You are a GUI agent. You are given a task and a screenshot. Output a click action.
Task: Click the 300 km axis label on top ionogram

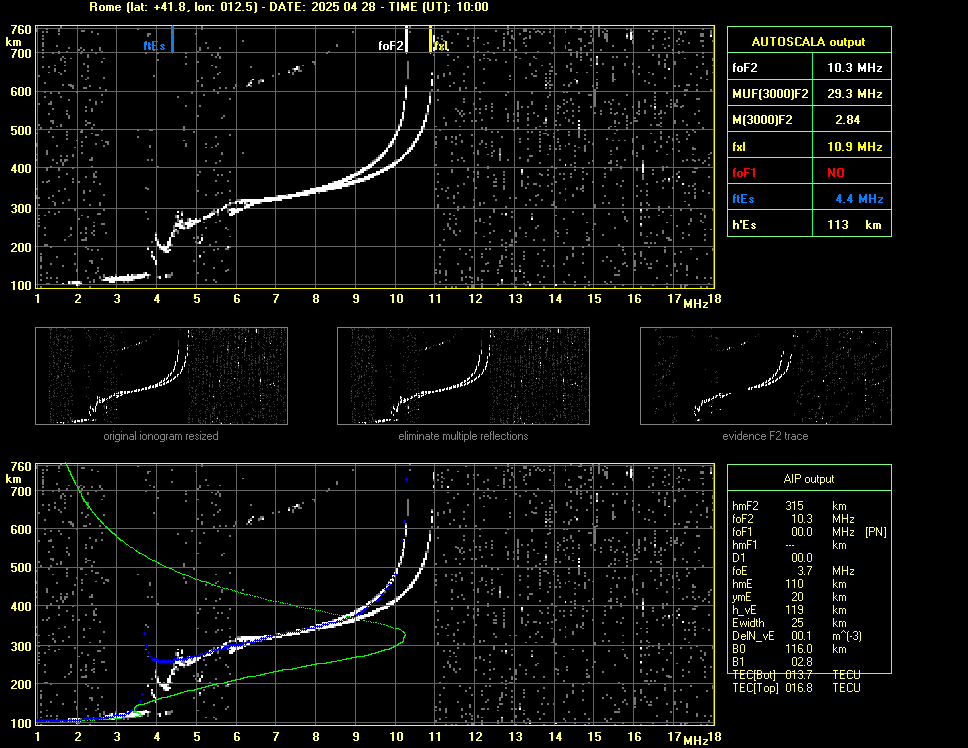[21, 209]
